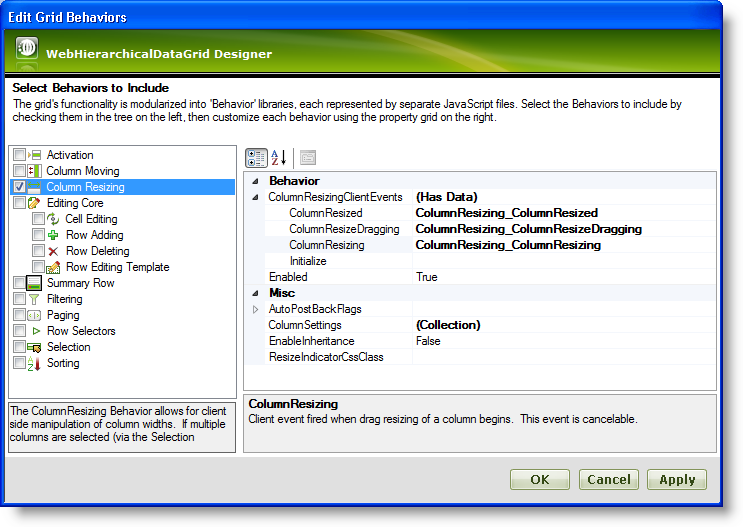The image size is (743, 527).
Task: Collapse the ColumnResizingClientEvents node
Action: tap(255, 197)
